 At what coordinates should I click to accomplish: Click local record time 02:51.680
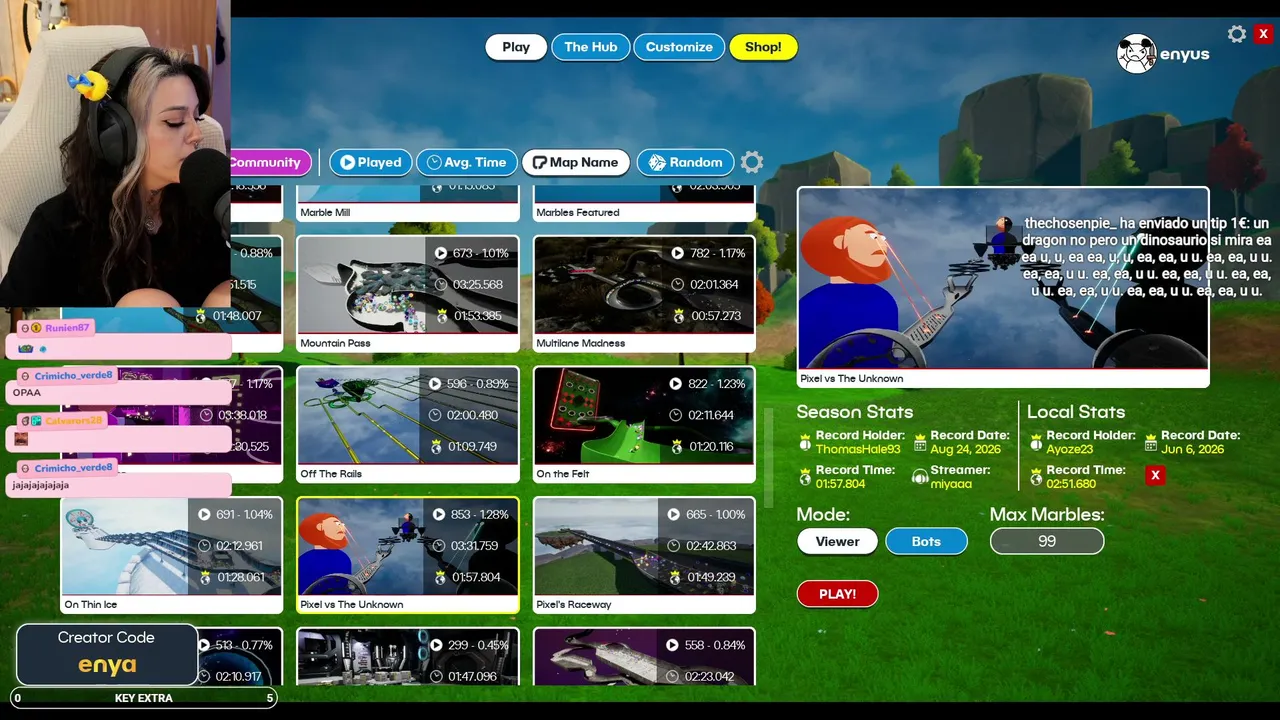pos(1071,484)
